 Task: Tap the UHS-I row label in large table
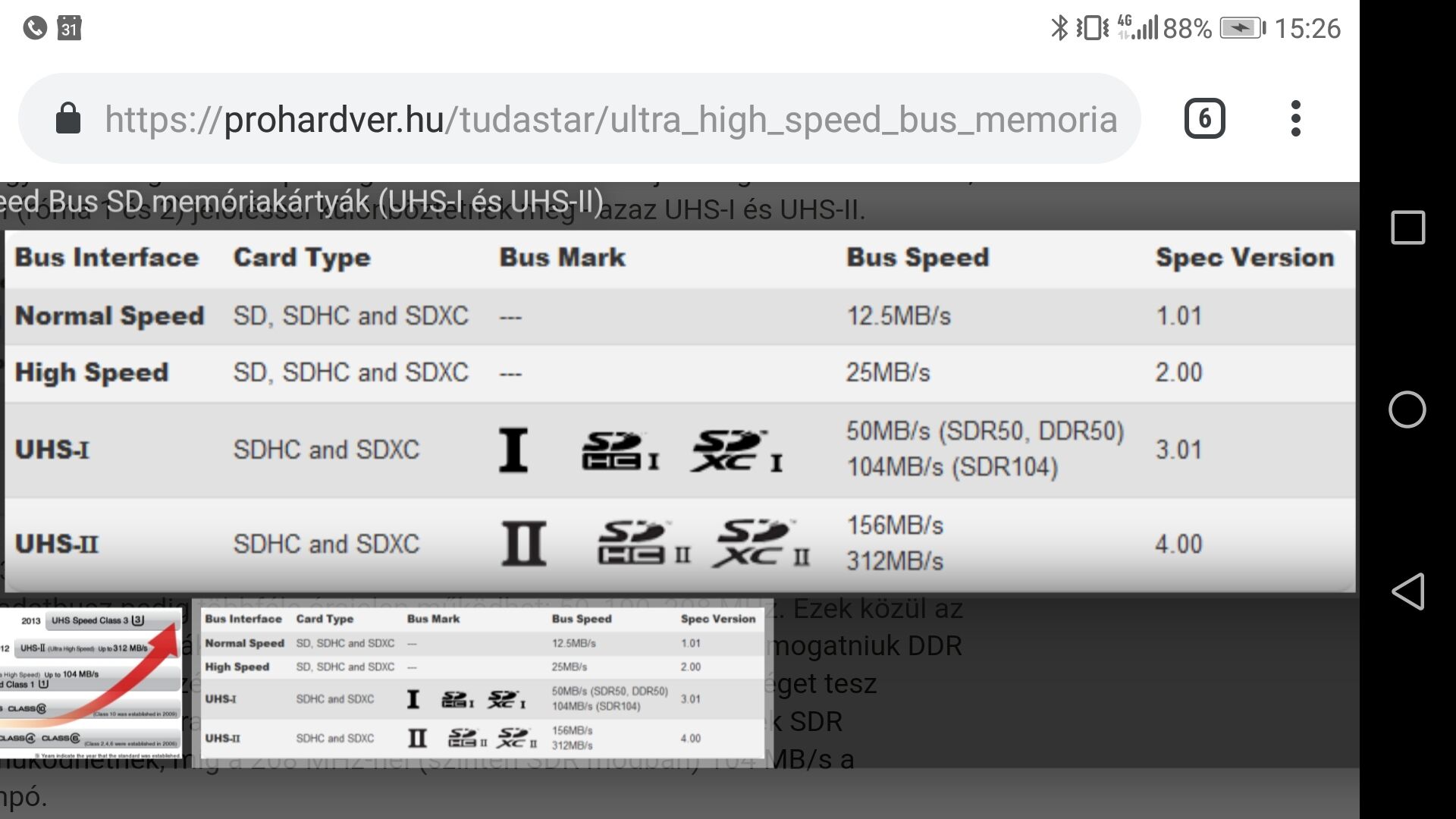click(x=52, y=450)
